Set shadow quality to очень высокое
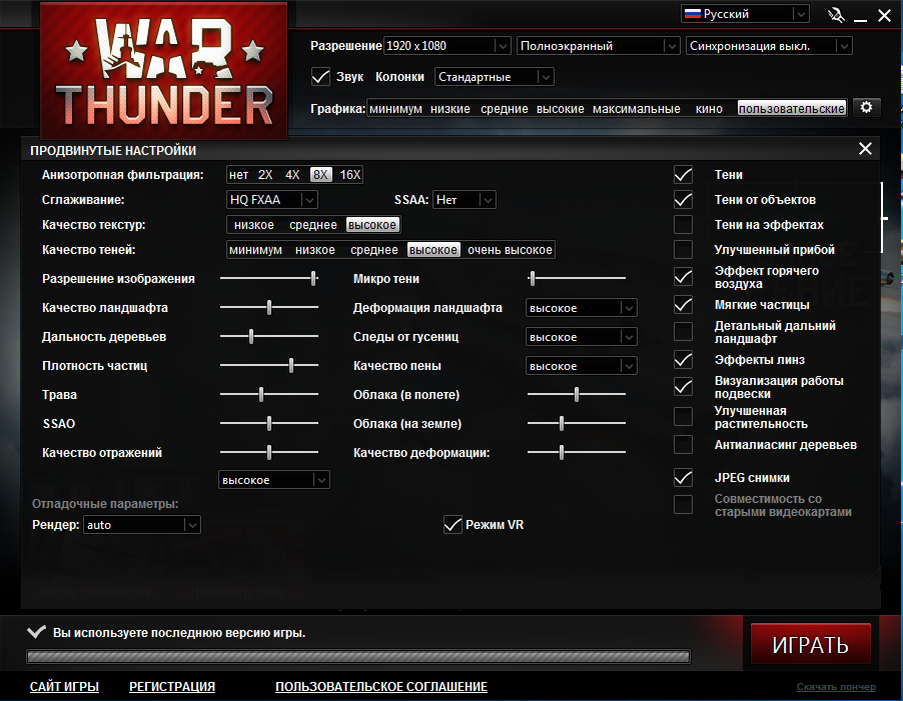This screenshot has height=701, width=903. (x=510, y=250)
